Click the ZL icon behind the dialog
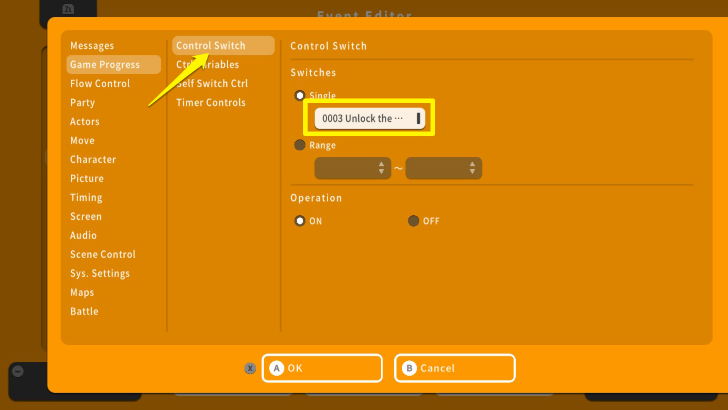 coord(68,9)
